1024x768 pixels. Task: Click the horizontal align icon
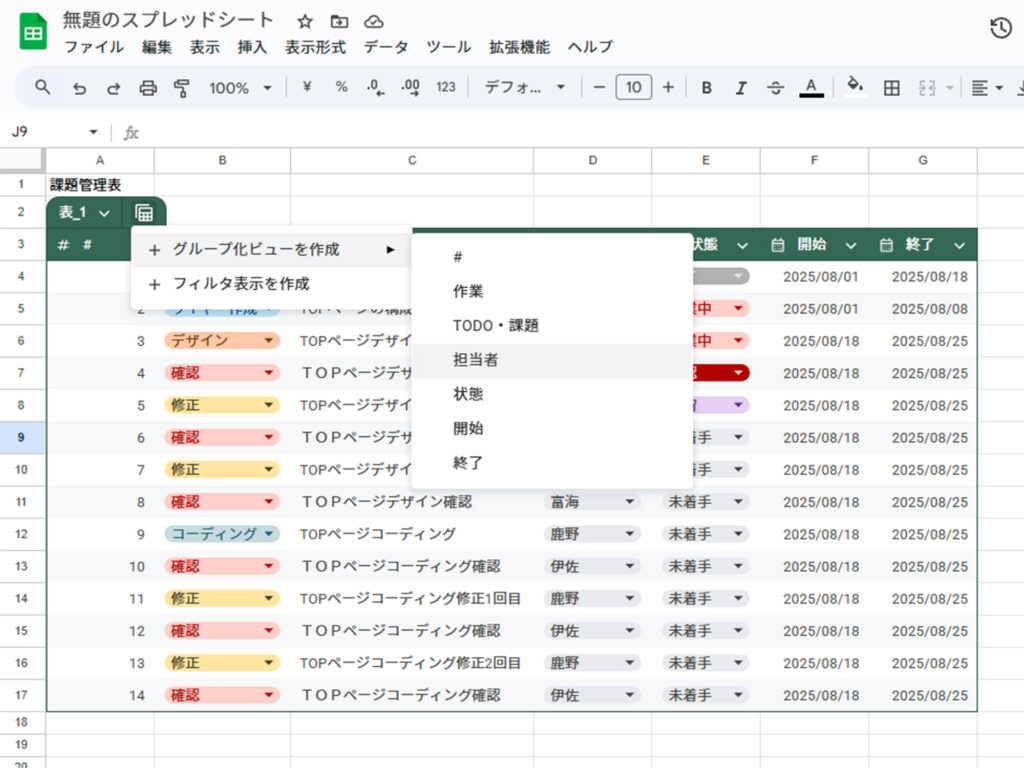(979, 88)
